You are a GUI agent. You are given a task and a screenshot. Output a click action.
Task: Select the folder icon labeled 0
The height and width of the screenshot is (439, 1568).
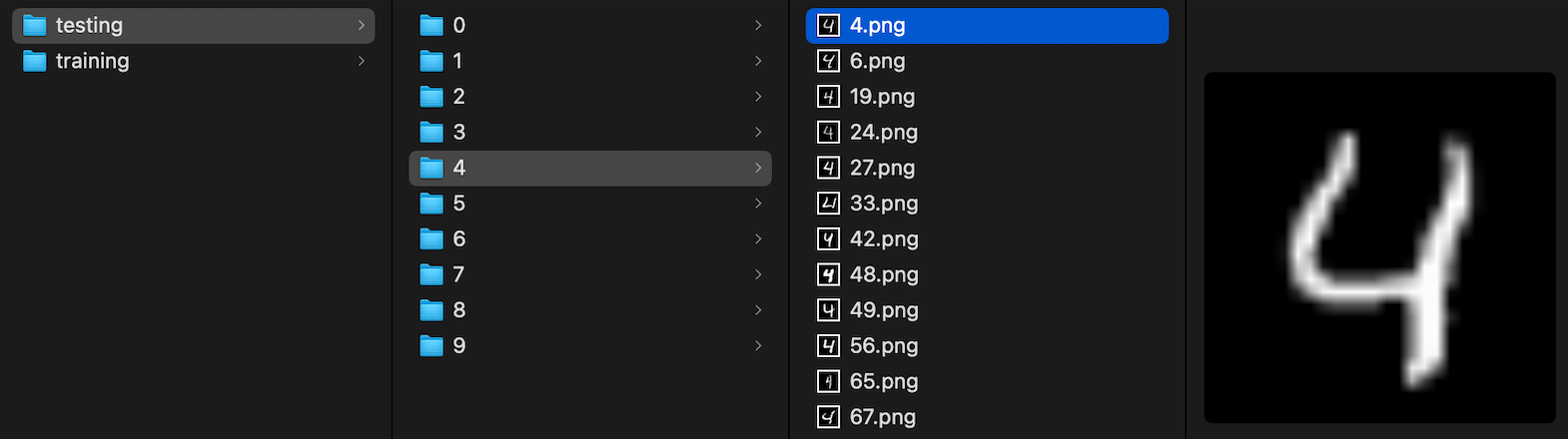pos(431,26)
